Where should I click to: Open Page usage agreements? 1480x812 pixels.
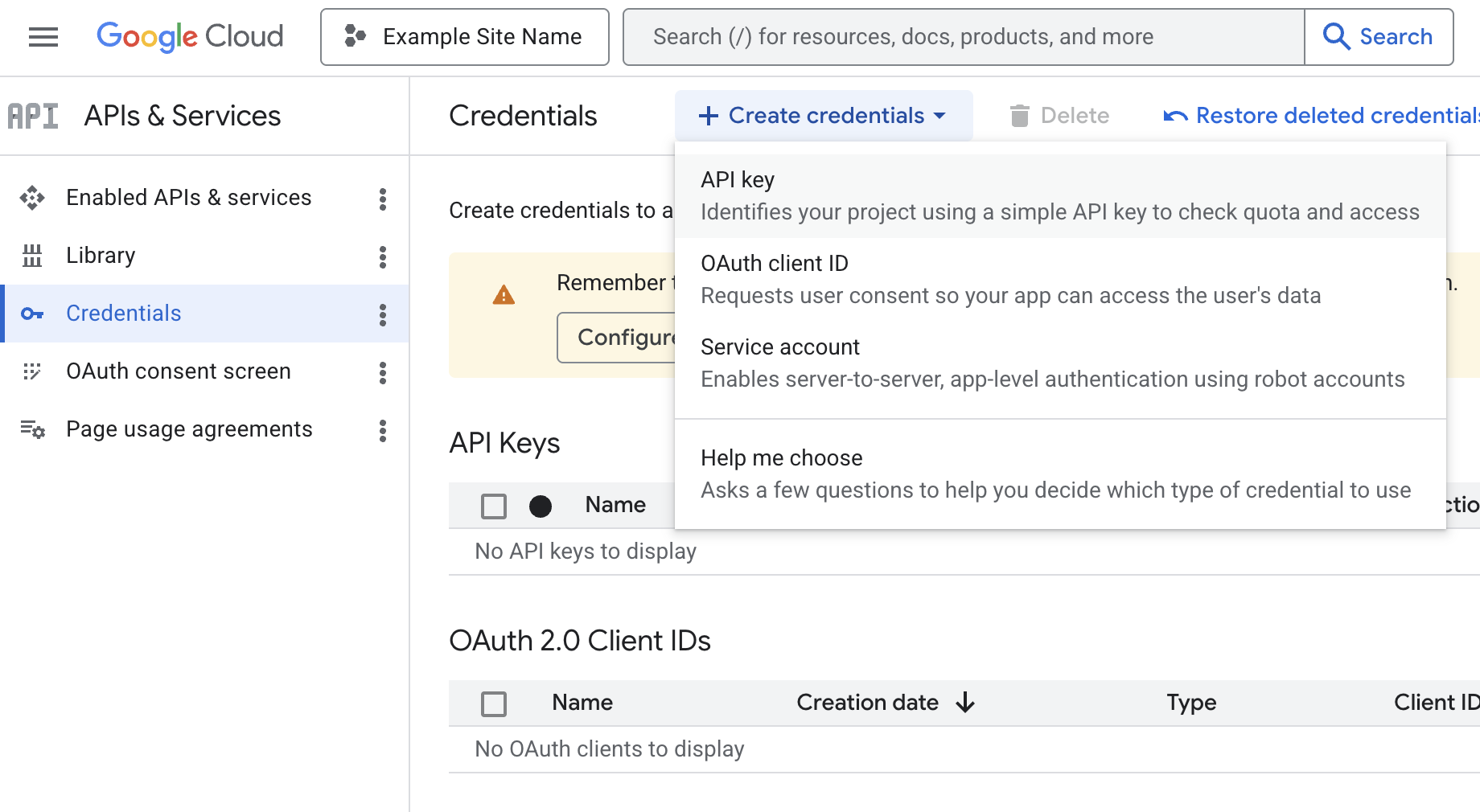pyautogui.click(x=189, y=429)
